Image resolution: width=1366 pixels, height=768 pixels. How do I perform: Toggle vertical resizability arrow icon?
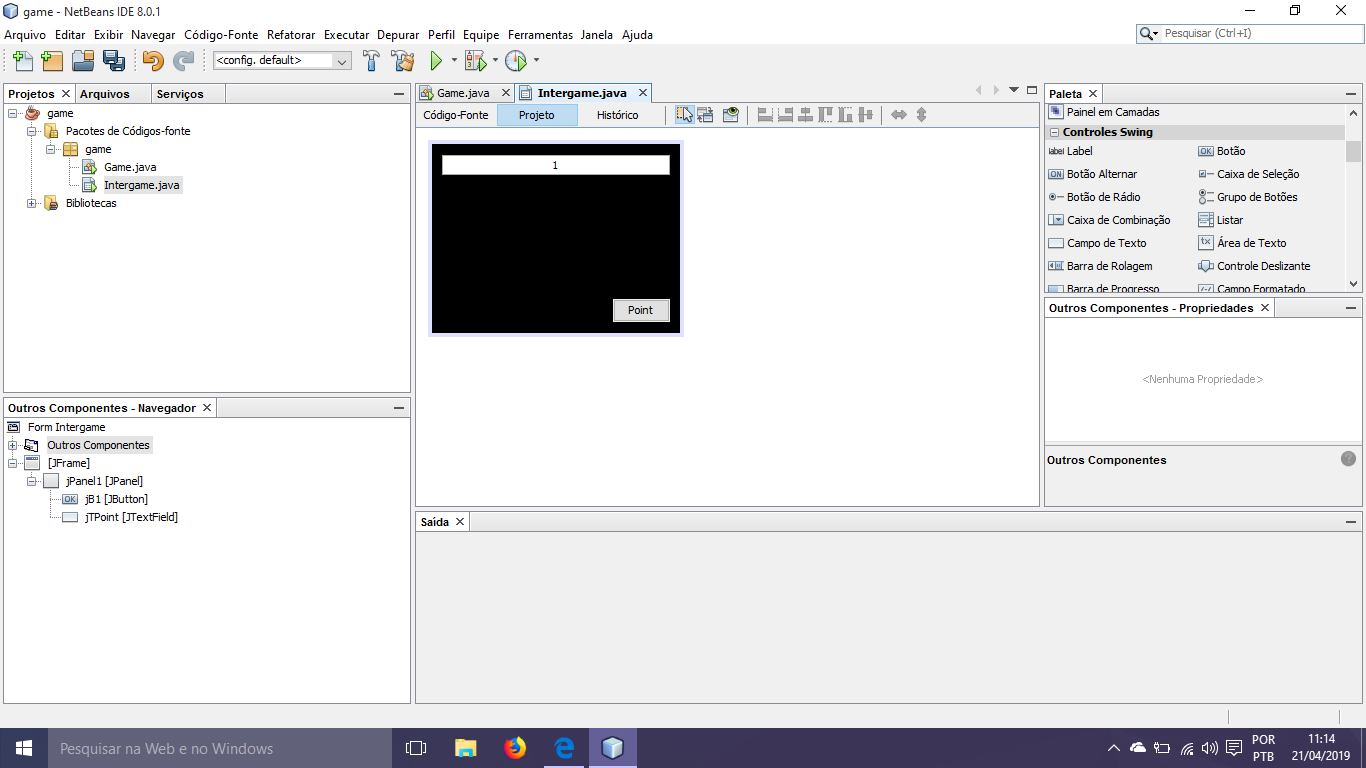(921, 115)
